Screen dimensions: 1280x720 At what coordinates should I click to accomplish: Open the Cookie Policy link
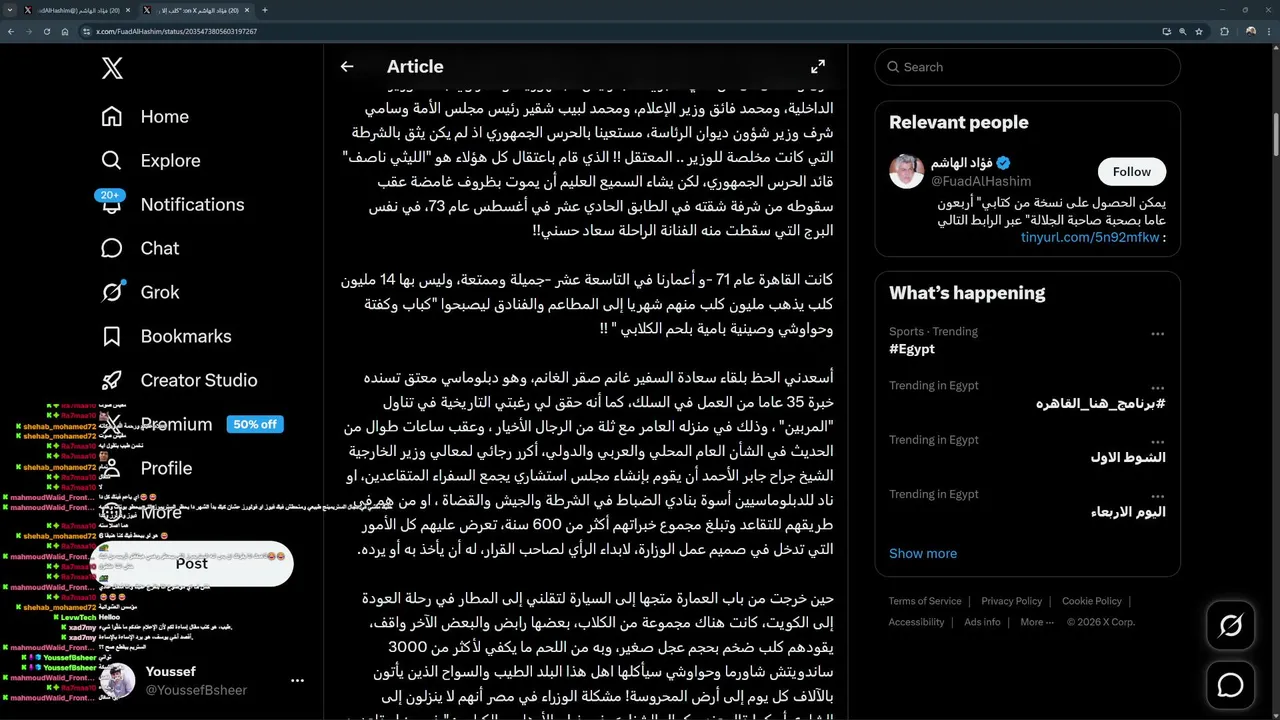(x=1092, y=601)
